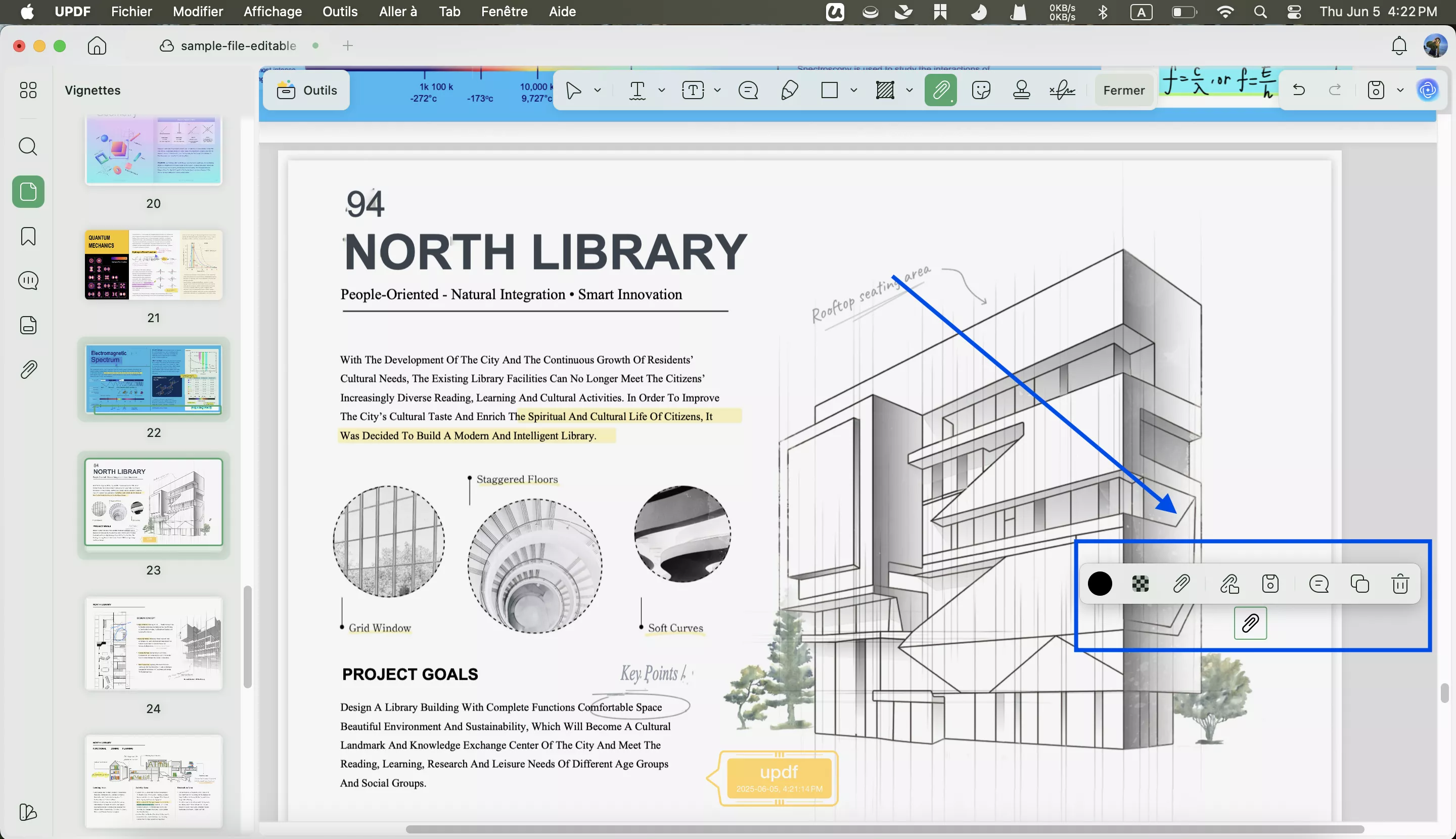1456x839 pixels.
Task: Toggle the active attachment paperclip tool
Action: [x=940, y=91]
